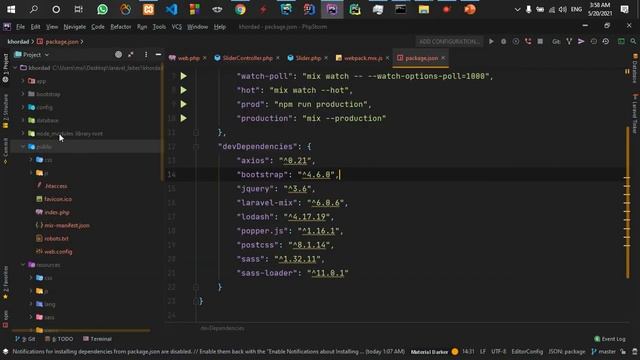Screen dimensions: 640x360
Task: Click the Git branch update icon
Action: (x=569, y=42)
